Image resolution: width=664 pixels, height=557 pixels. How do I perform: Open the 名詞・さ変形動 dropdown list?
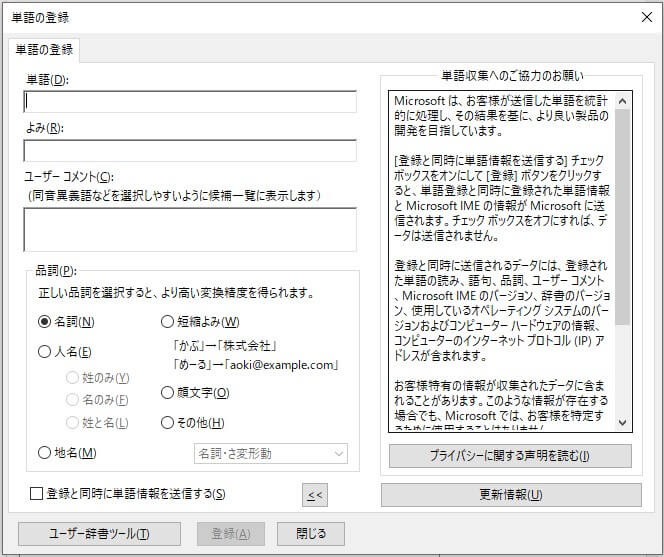pos(270,454)
